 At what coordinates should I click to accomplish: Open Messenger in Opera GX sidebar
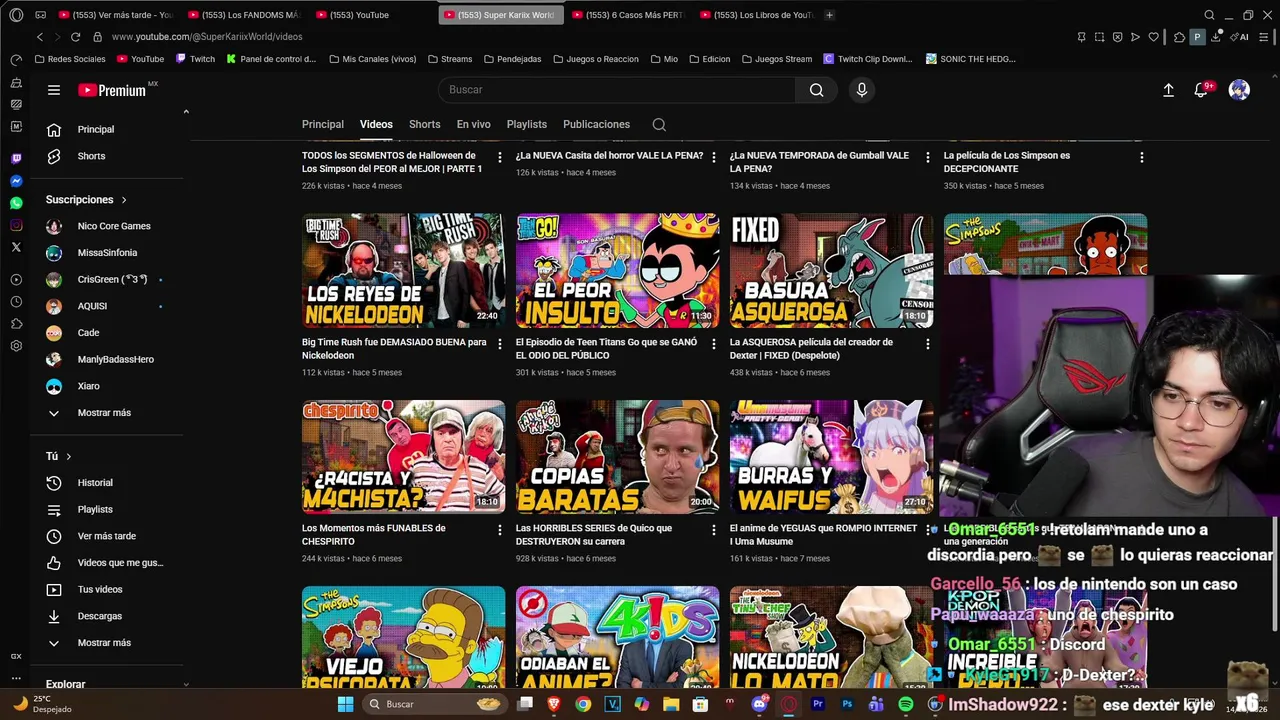[16, 181]
